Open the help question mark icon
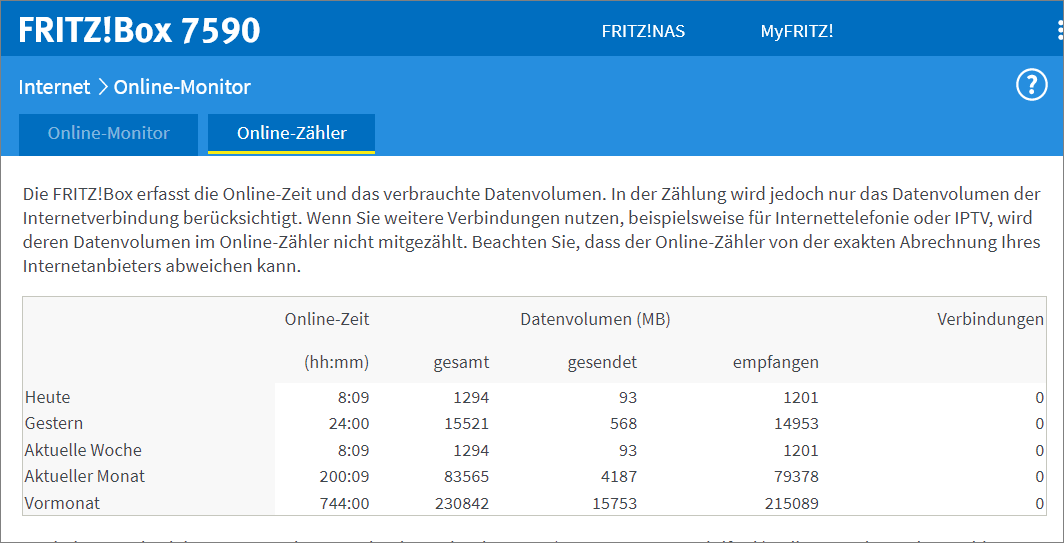Viewport: 1064px width, 543px height. [1031, 86]
